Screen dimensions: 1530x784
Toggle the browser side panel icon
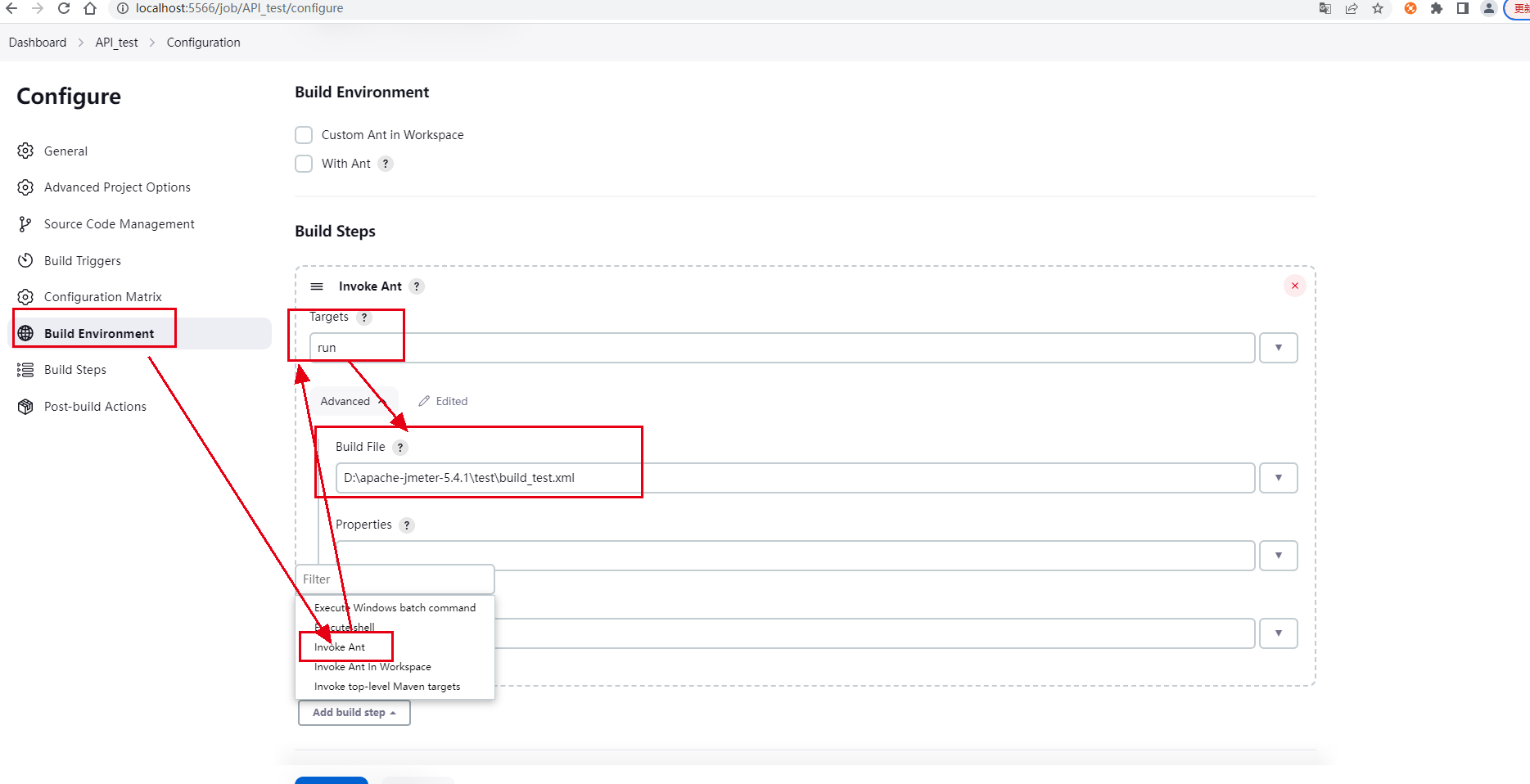(1463, 8)
